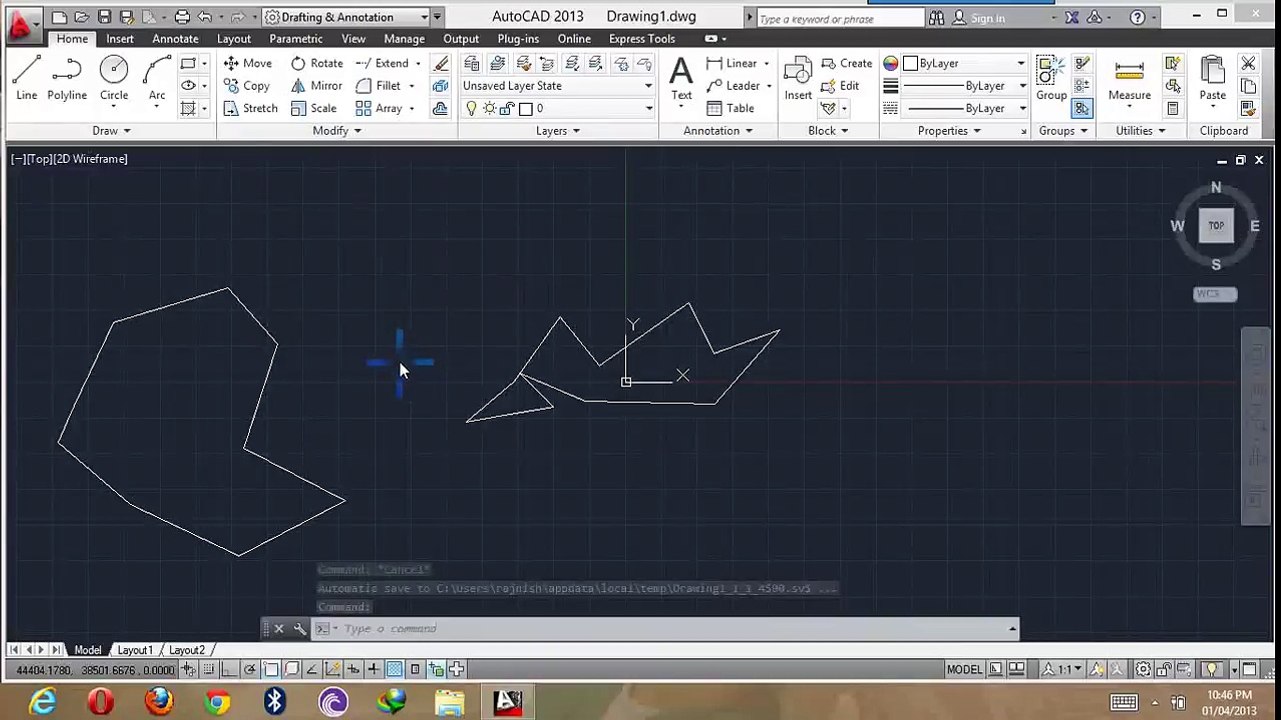Screen dimensions: 1281x720
Task: Click the Linear dimension tool
Action: (x=732, y=63)
